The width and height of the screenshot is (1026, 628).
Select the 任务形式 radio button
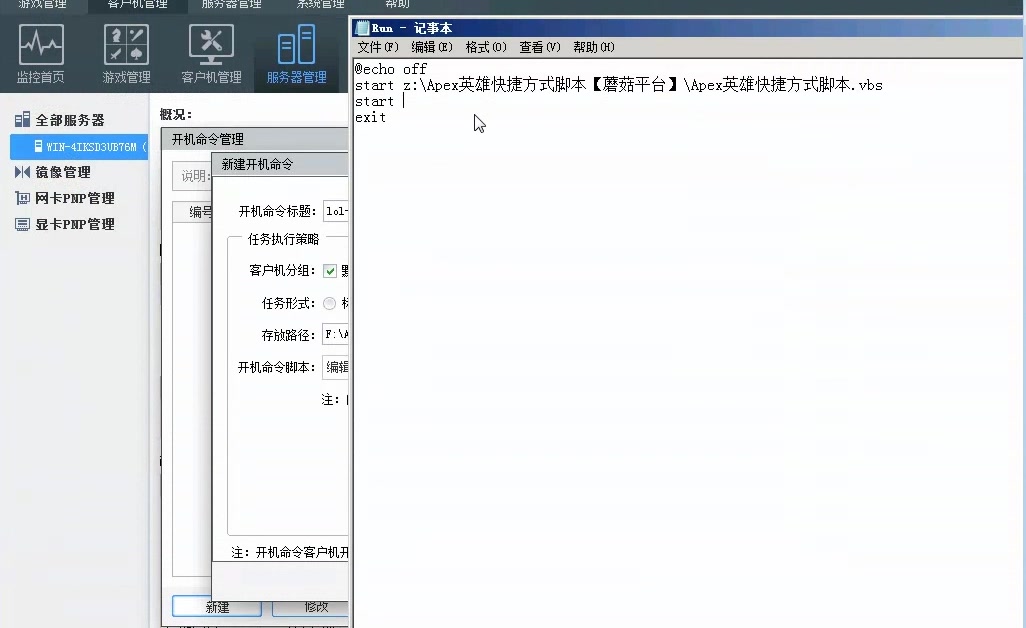327,303
